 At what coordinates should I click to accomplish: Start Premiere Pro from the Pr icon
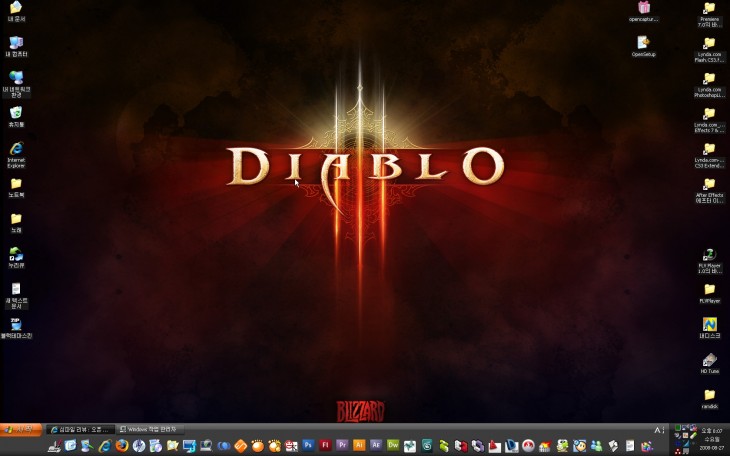(x=342, y=445)
